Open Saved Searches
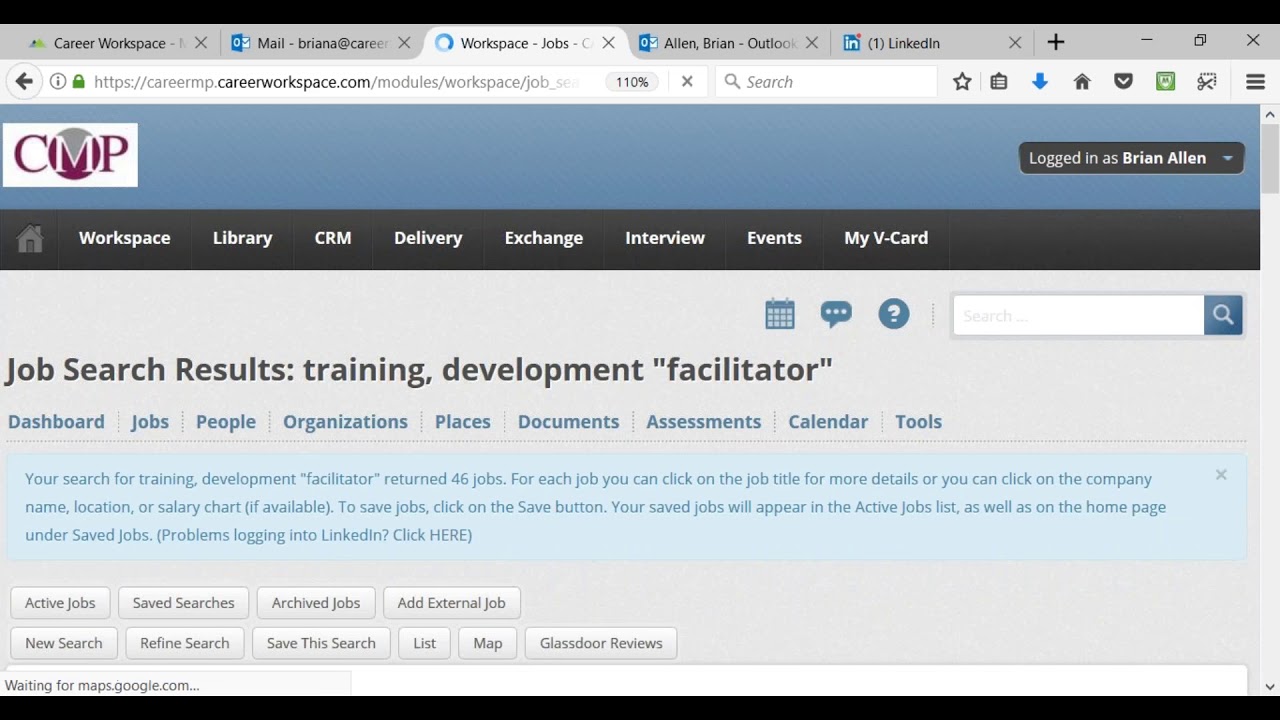Screen dimensions: 1280x720 pos(183,603)
